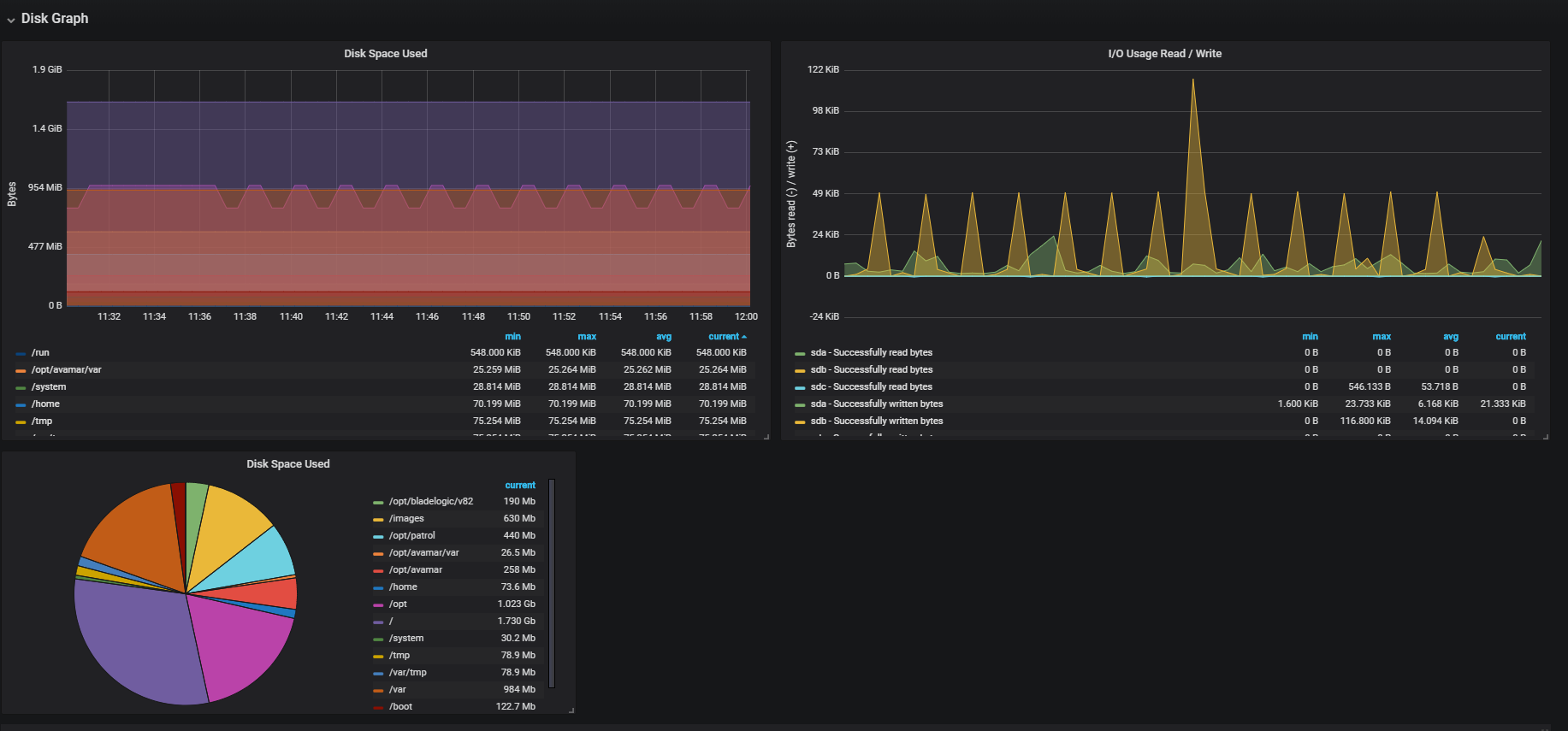Sort the pie legend by its current header

point(519,486)
